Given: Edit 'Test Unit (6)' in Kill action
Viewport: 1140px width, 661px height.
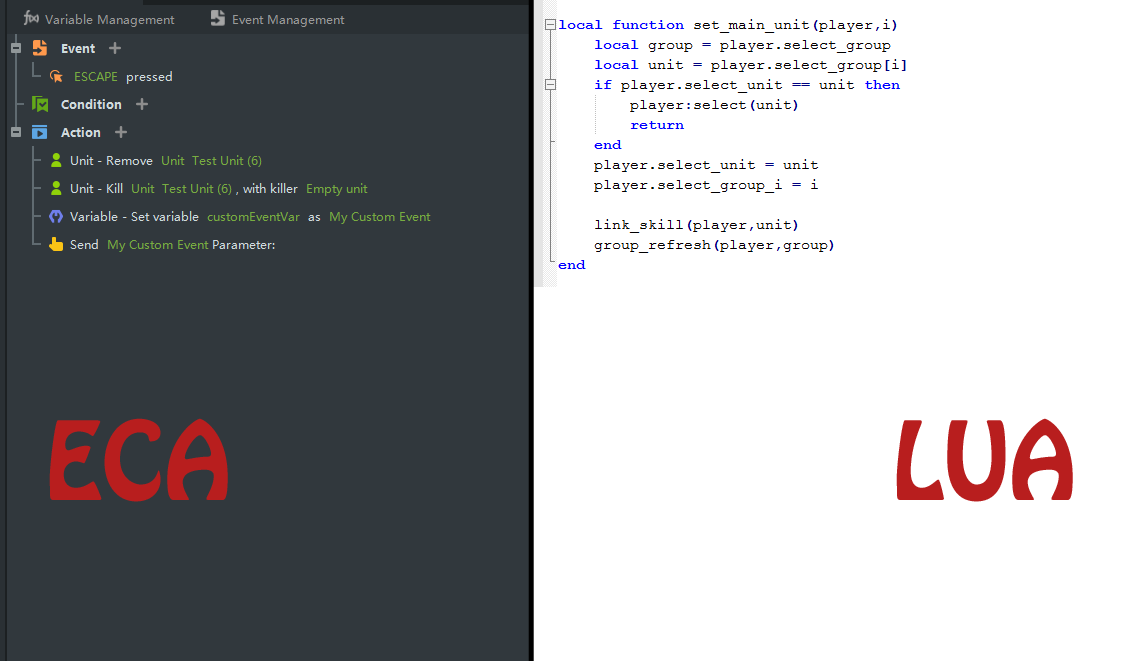Looking at the screenshot, I should [197, 188].
